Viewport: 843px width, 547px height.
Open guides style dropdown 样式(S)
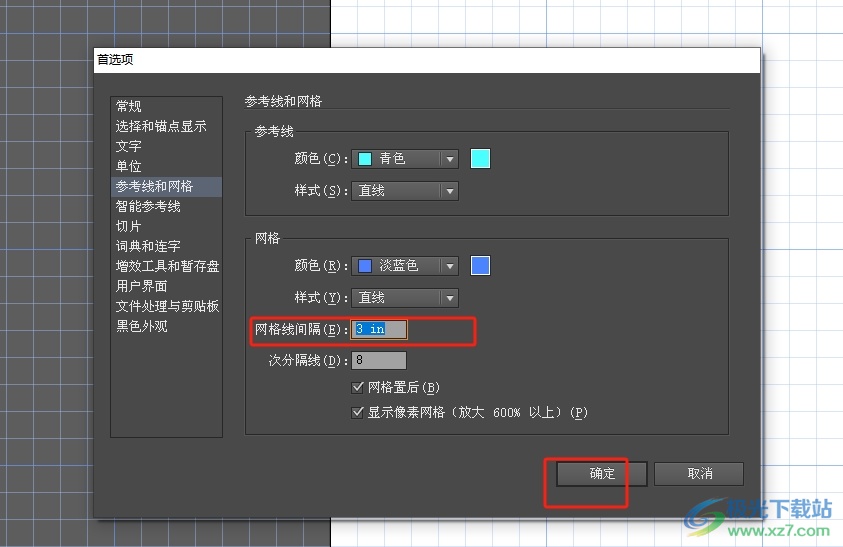405,191
